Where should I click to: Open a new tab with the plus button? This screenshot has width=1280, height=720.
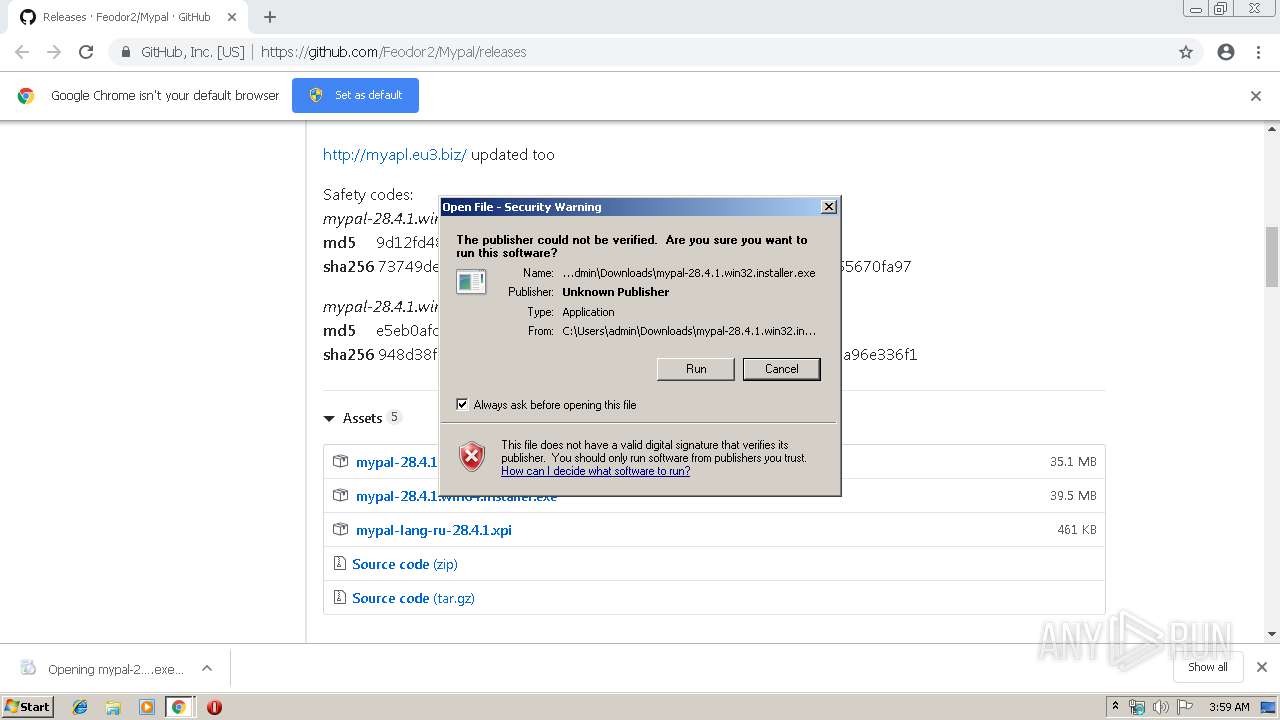coord(270,17)
